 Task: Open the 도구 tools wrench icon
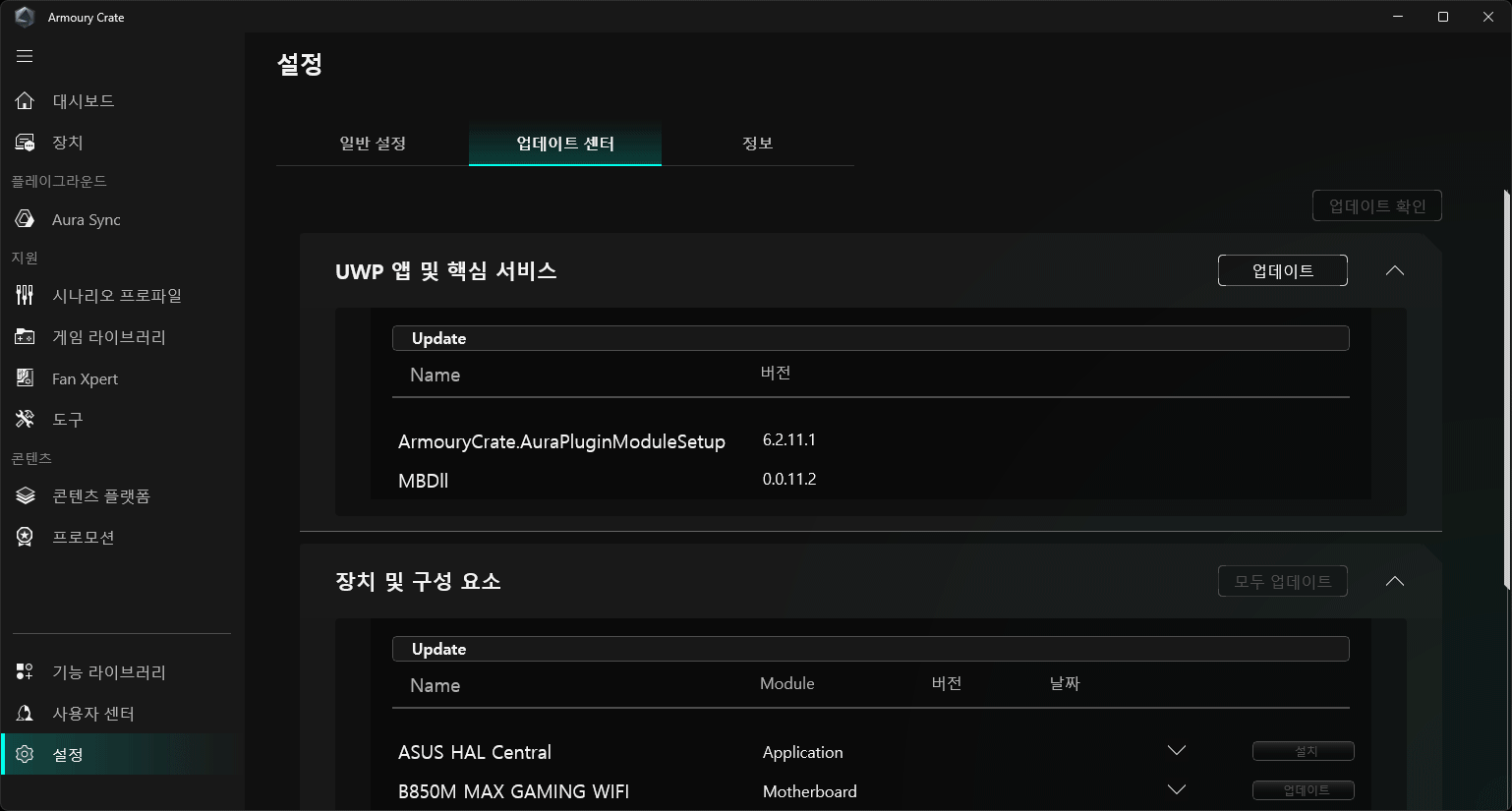click(25, 419)
